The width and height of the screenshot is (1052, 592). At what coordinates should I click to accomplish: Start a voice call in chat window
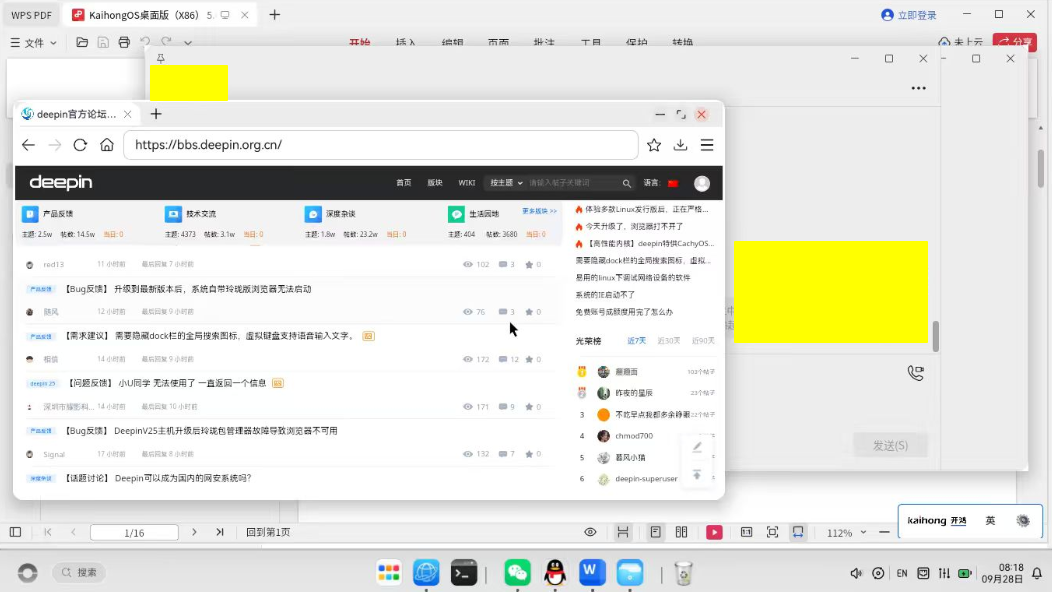pyautogui.click(x=916, y=373)
